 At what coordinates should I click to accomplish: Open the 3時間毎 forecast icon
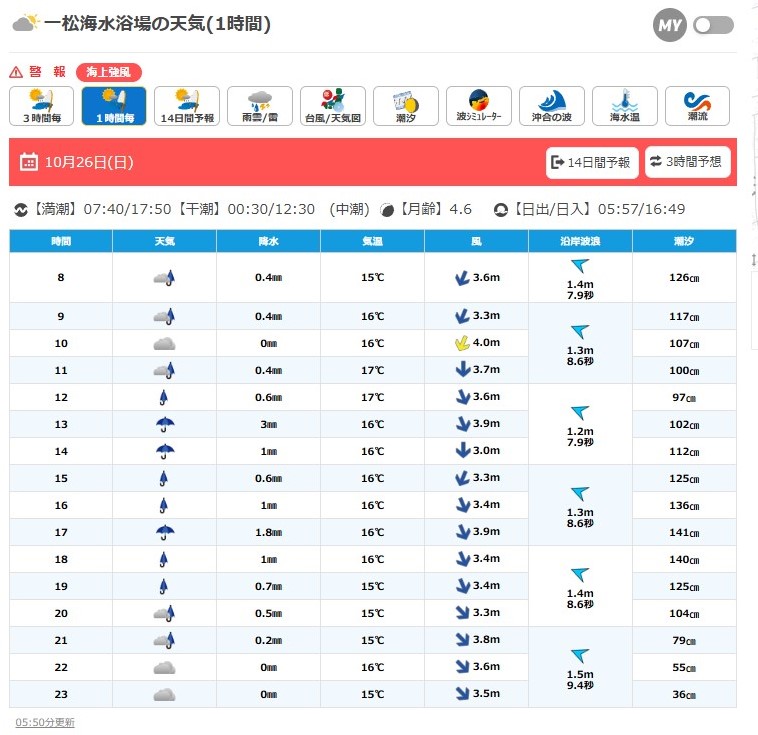pos(42,105)
